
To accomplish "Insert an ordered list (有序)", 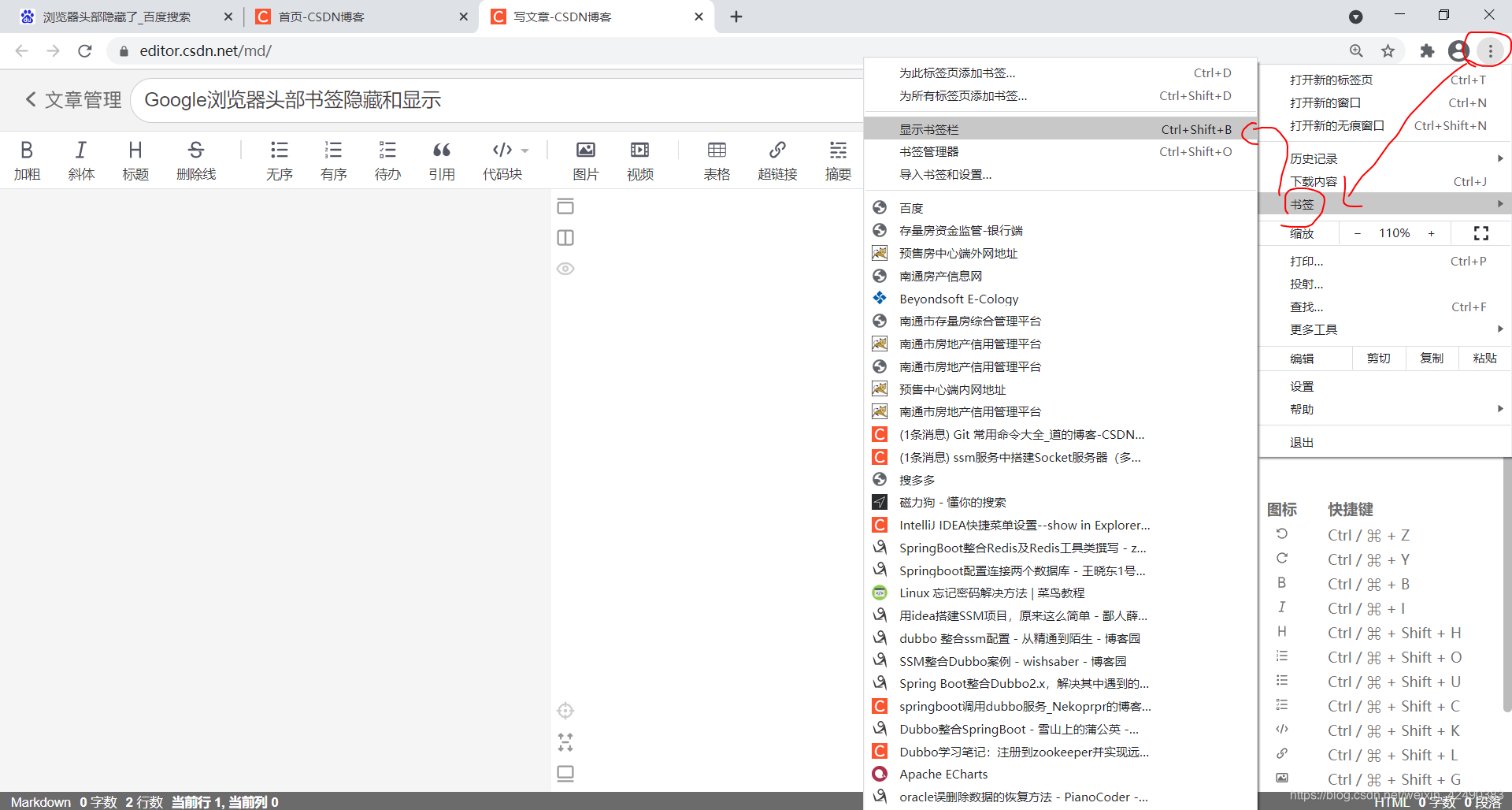I will tap(333, 160).
